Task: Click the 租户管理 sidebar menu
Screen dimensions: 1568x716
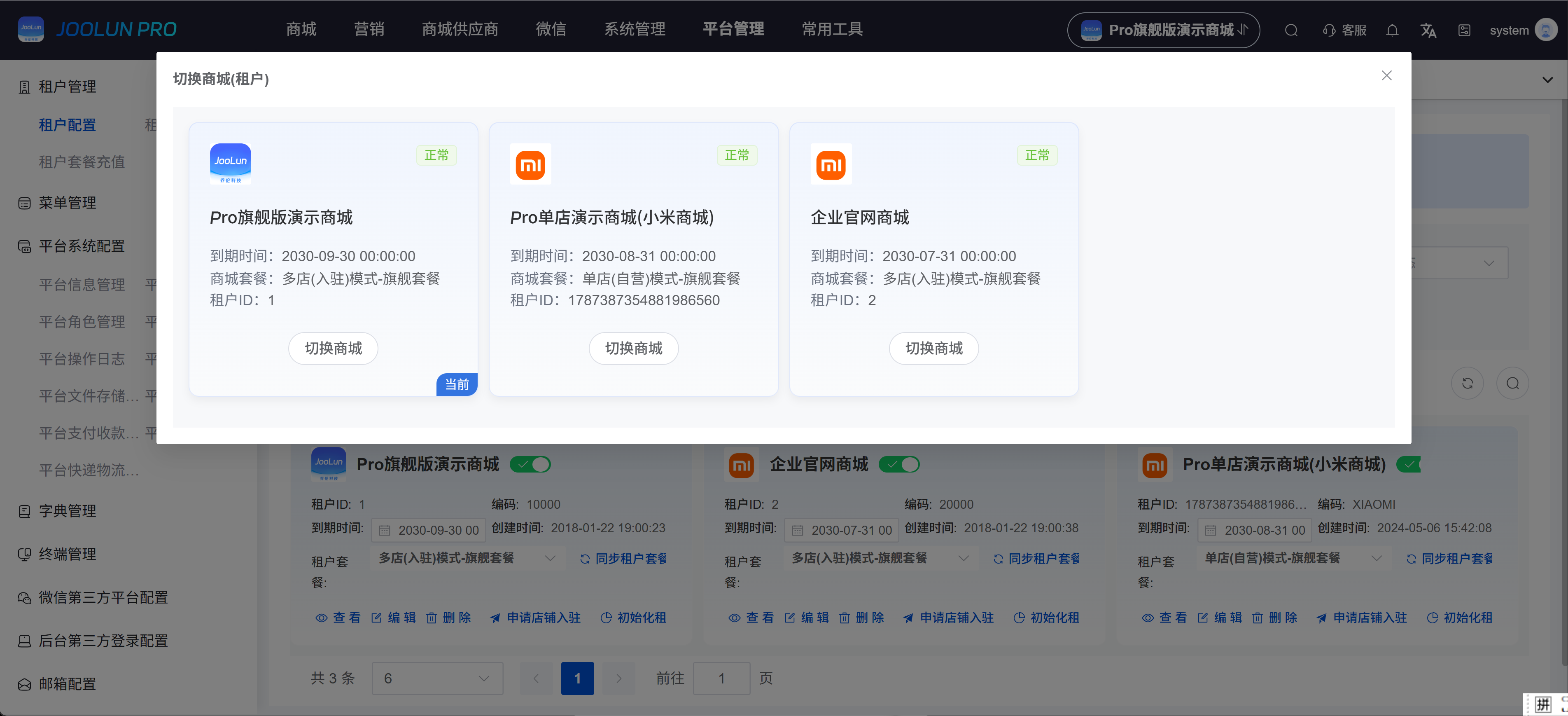Action: 68,87
